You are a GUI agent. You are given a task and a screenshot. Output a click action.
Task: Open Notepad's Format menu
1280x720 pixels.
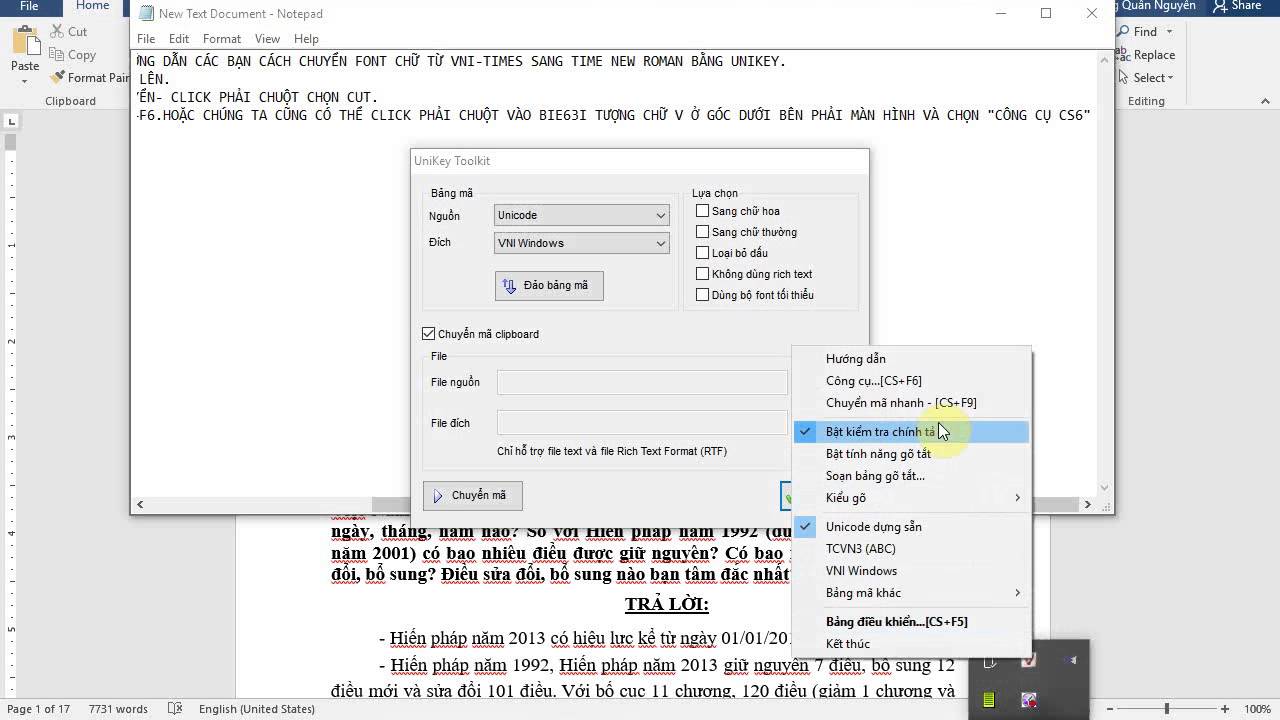click(222, 39)
